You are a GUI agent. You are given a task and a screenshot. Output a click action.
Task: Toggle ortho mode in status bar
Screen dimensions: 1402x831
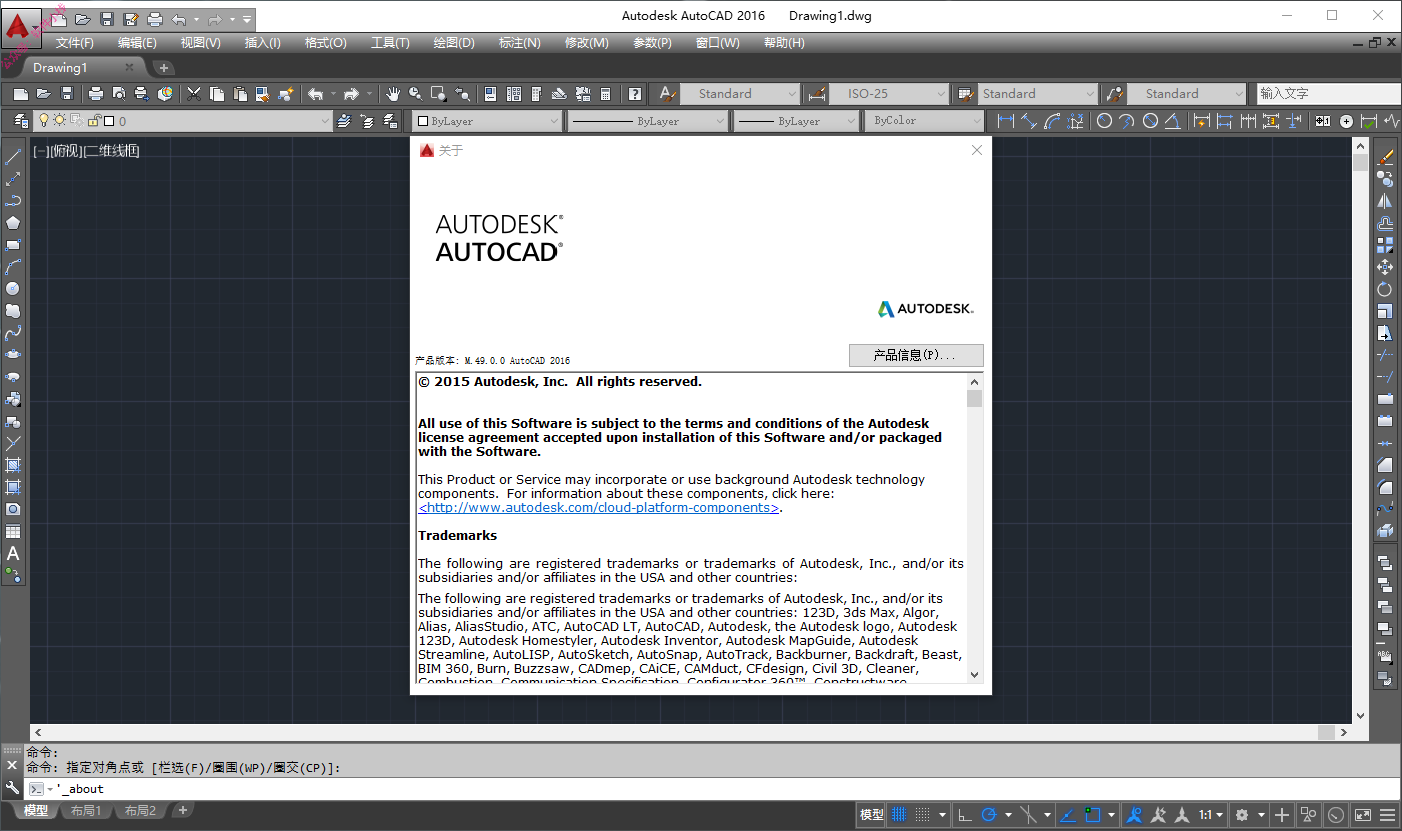pyautogui.click(x=965, y=815)
